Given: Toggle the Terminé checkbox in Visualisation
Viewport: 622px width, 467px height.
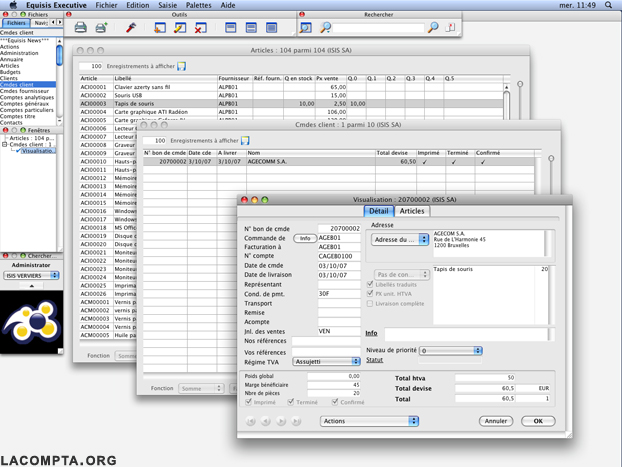Looking at the screenshot, I should pyautogui.click(x=291, y=402).
